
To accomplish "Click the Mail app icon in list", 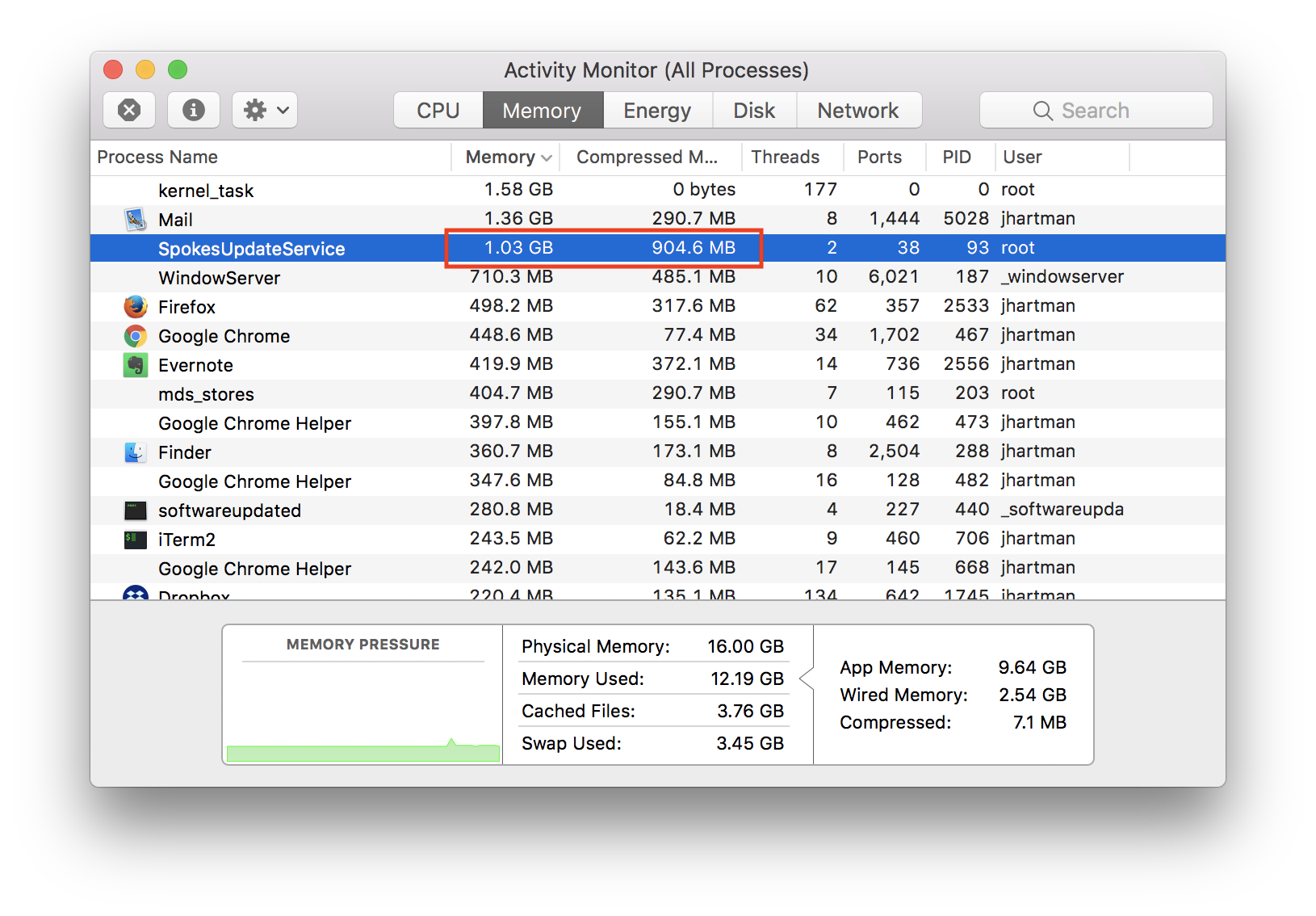I will pos(135,220).
